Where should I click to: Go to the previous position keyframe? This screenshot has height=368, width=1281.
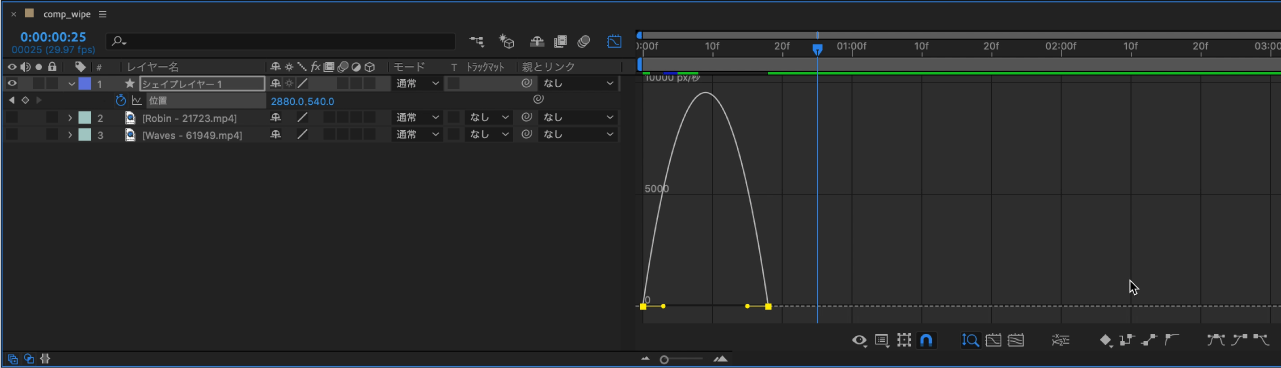pyautogui.click(x=11, y=101)
